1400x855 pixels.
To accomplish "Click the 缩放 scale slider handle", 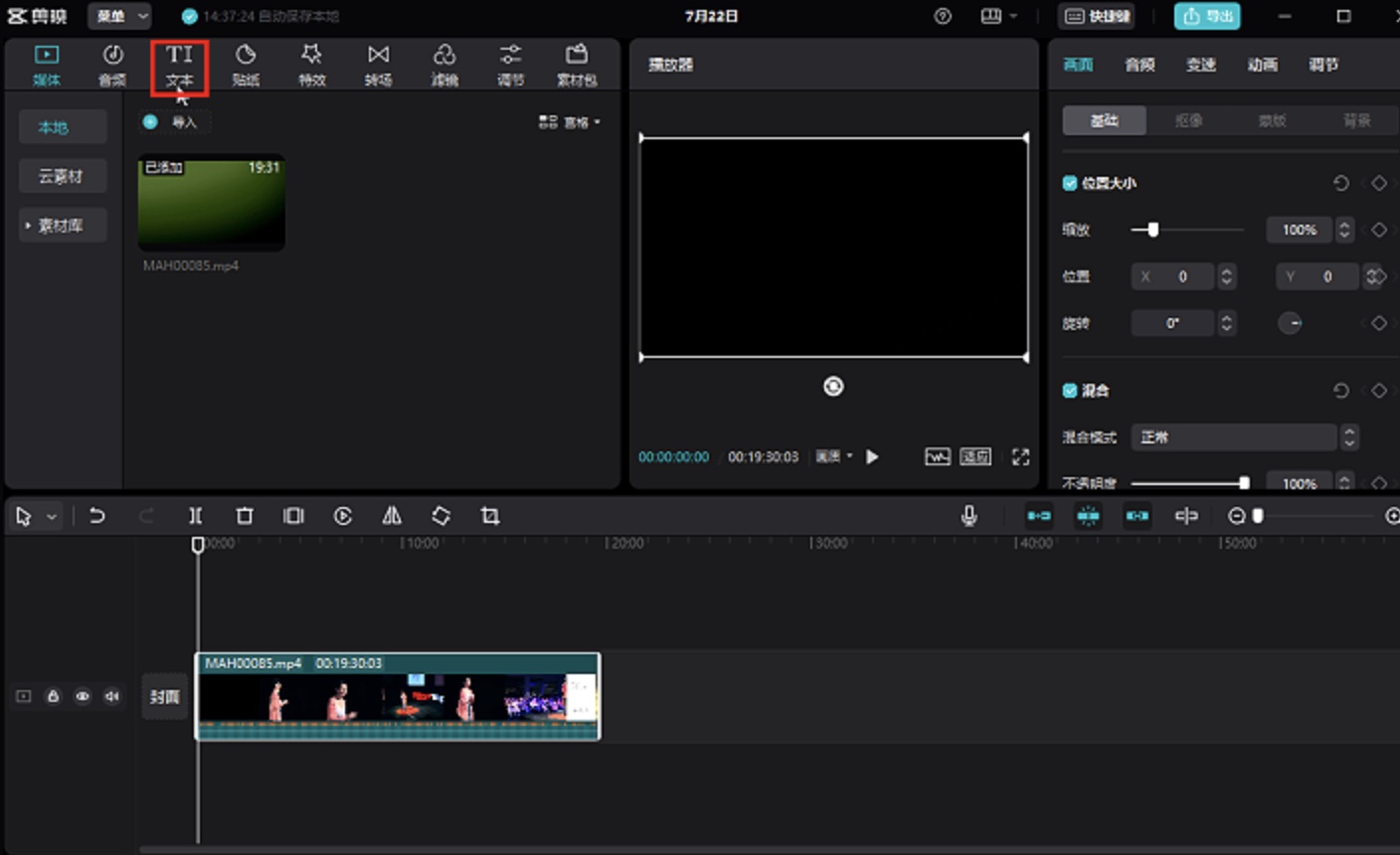I will pos(1152,230).
